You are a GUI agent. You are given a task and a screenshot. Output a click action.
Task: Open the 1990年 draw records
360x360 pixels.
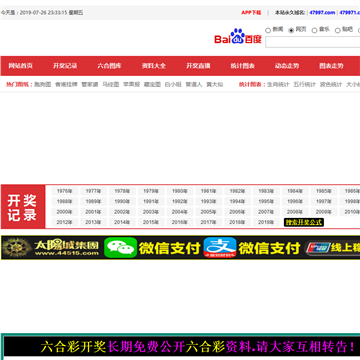(x=122, y=202)
